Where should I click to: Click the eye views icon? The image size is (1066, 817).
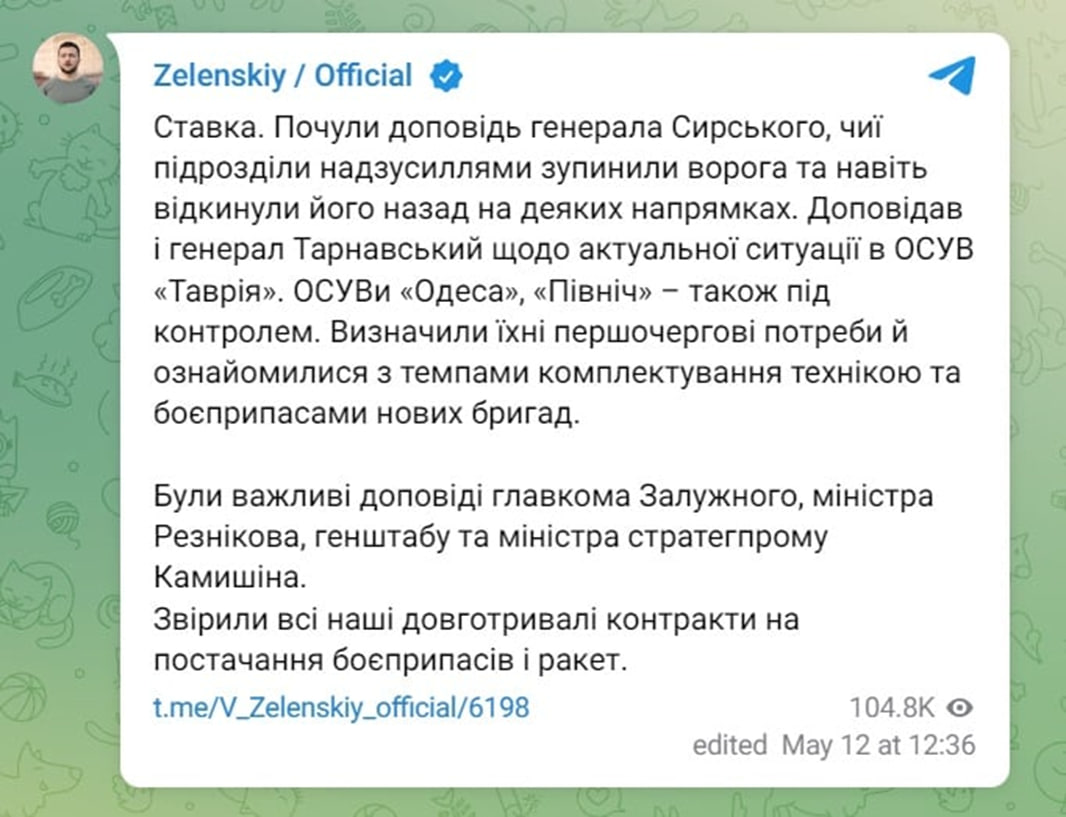[960, 708]
